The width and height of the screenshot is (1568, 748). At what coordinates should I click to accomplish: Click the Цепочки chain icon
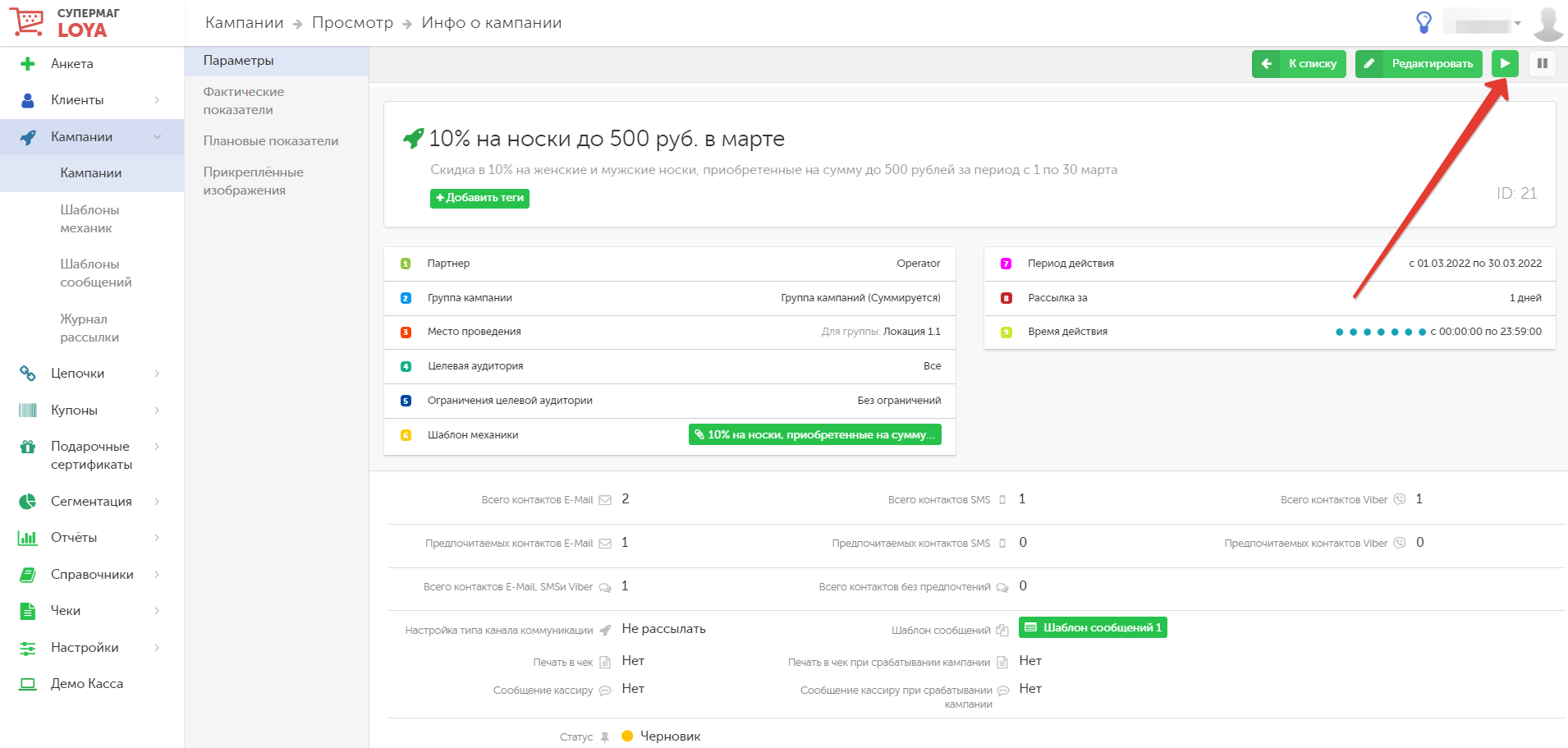(x=28, y=374)
